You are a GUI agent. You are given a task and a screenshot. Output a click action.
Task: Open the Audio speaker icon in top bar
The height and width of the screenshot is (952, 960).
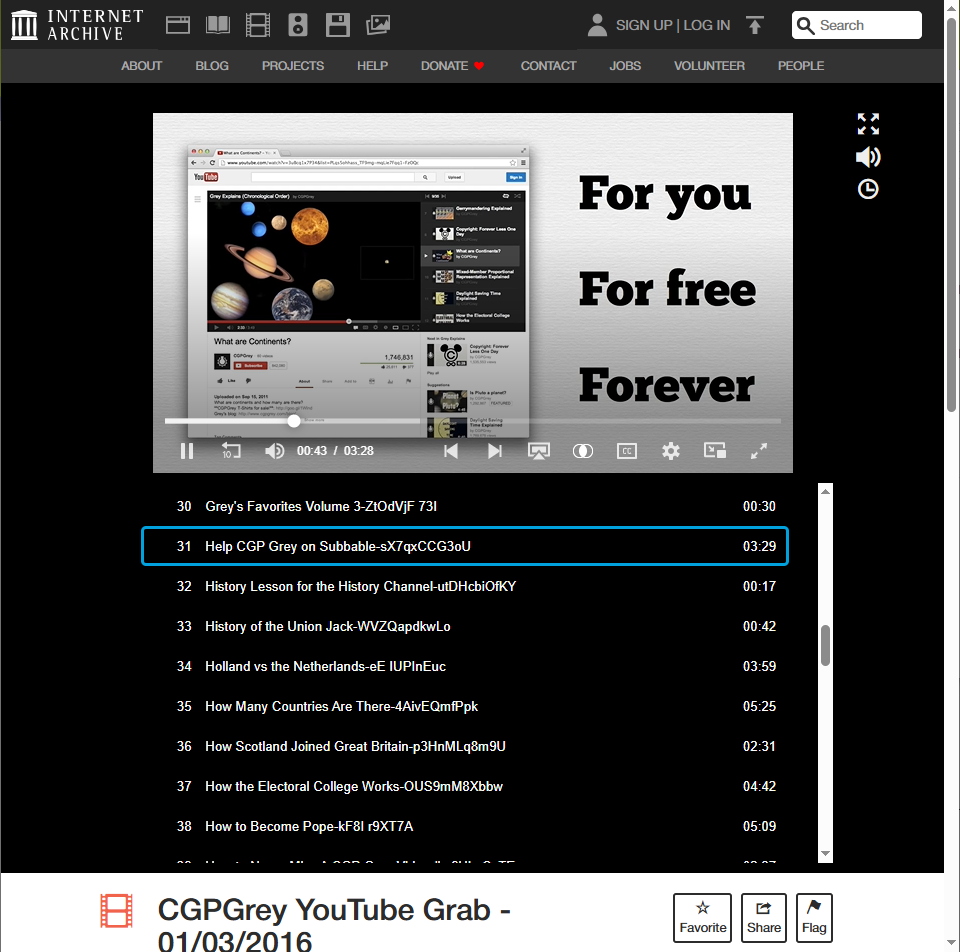298,25
